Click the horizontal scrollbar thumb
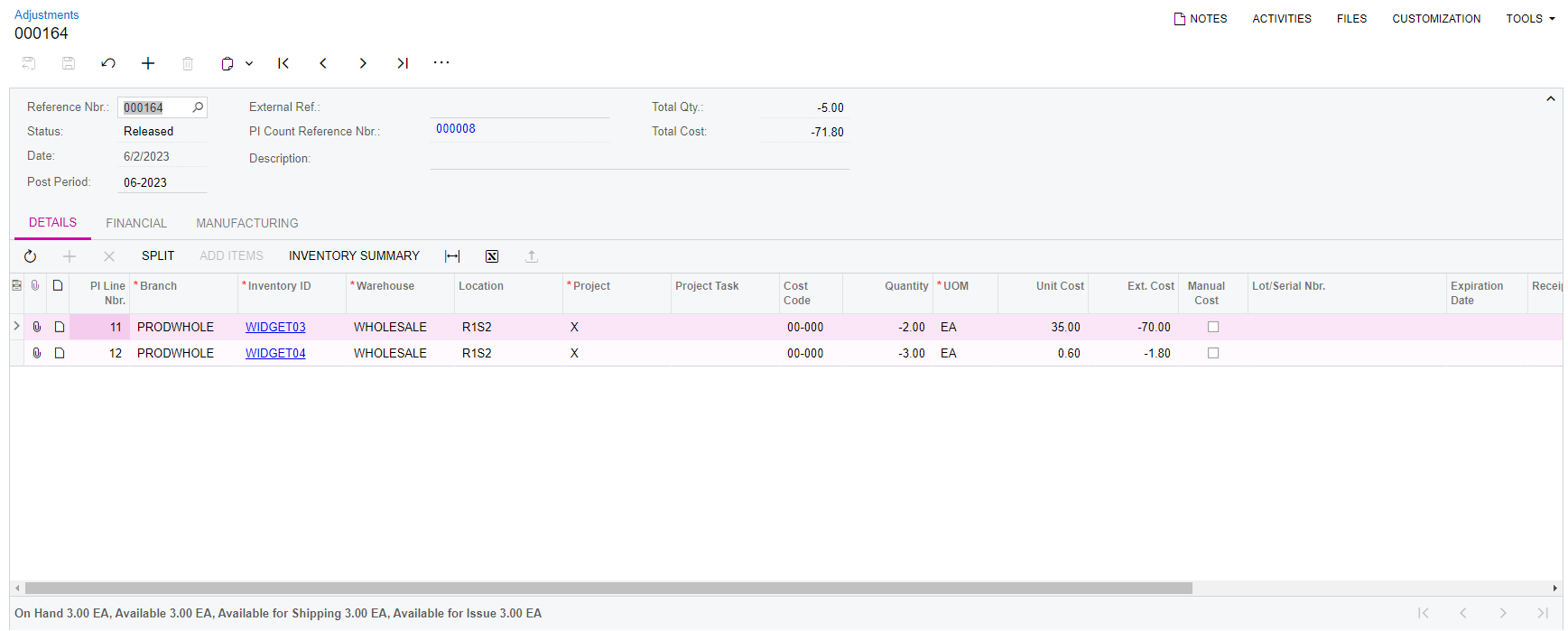 (608, 588)
